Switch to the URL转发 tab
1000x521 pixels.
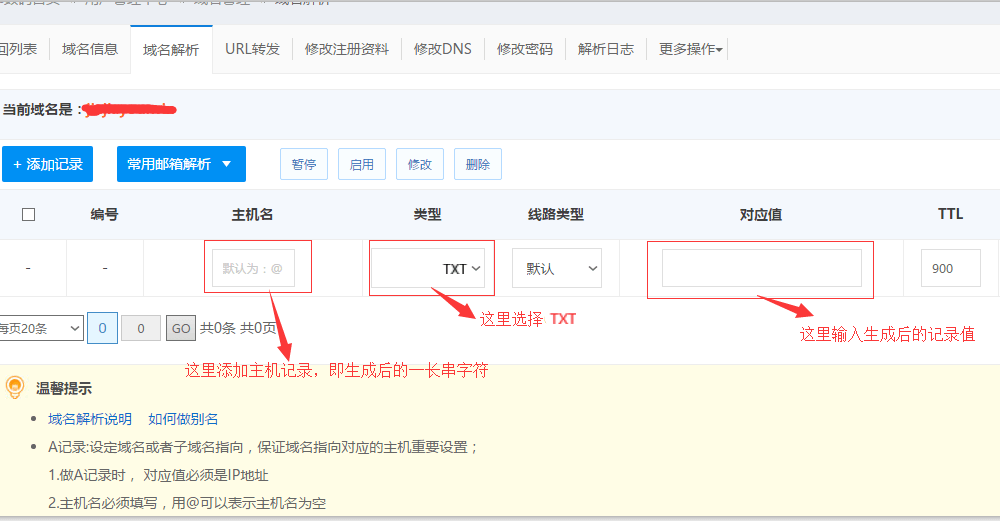point(252,49)
